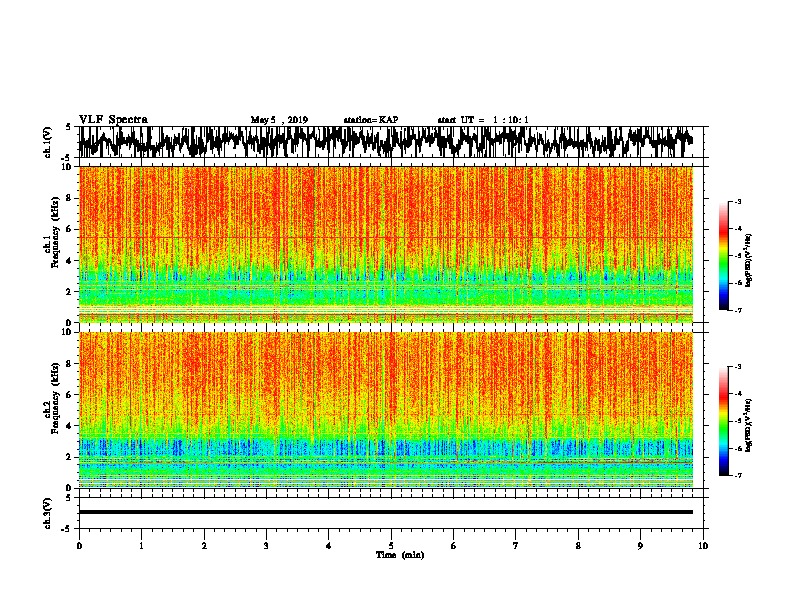Click time axis tick label "0"
This screenshot has width=792, height=612.
coord(79,546)
